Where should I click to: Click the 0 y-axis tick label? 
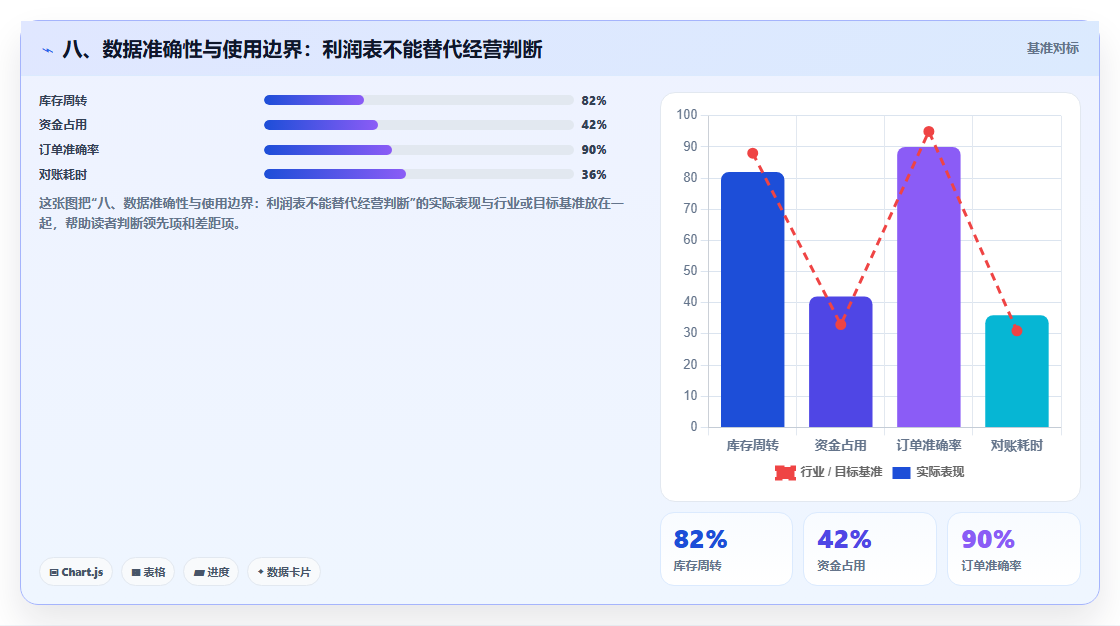(x=694, y=427)
